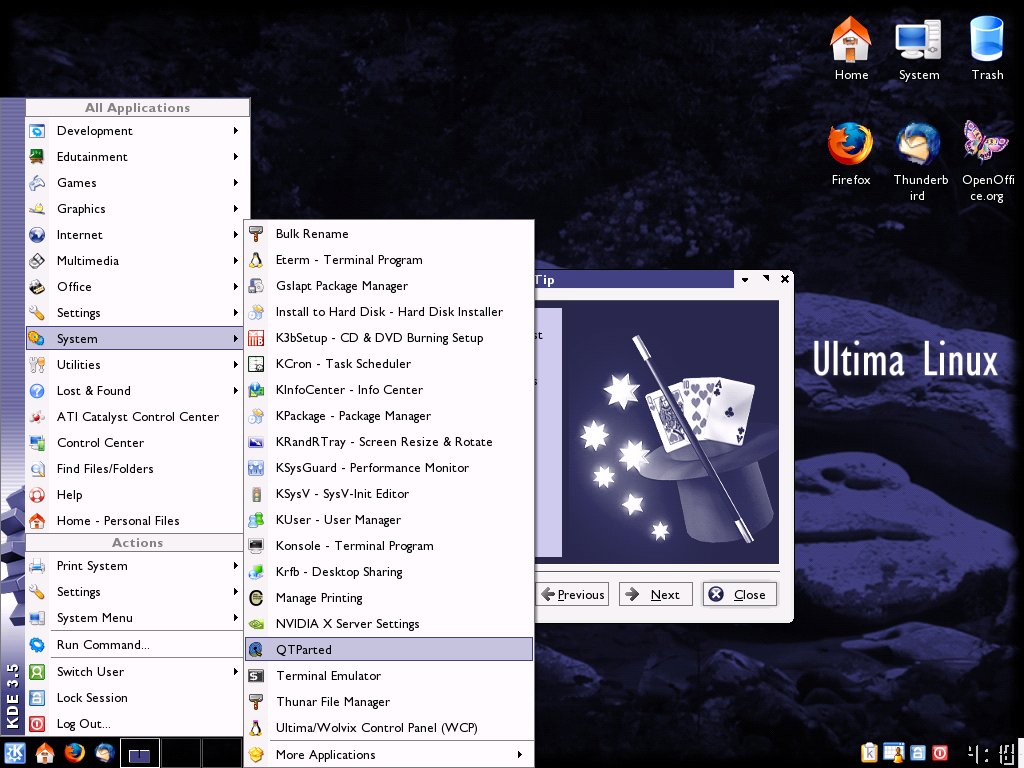Click the Gslapt Package Manager icon
Image resolution: width=1024 pixels, height=768 pixels.
click(256, 286)
